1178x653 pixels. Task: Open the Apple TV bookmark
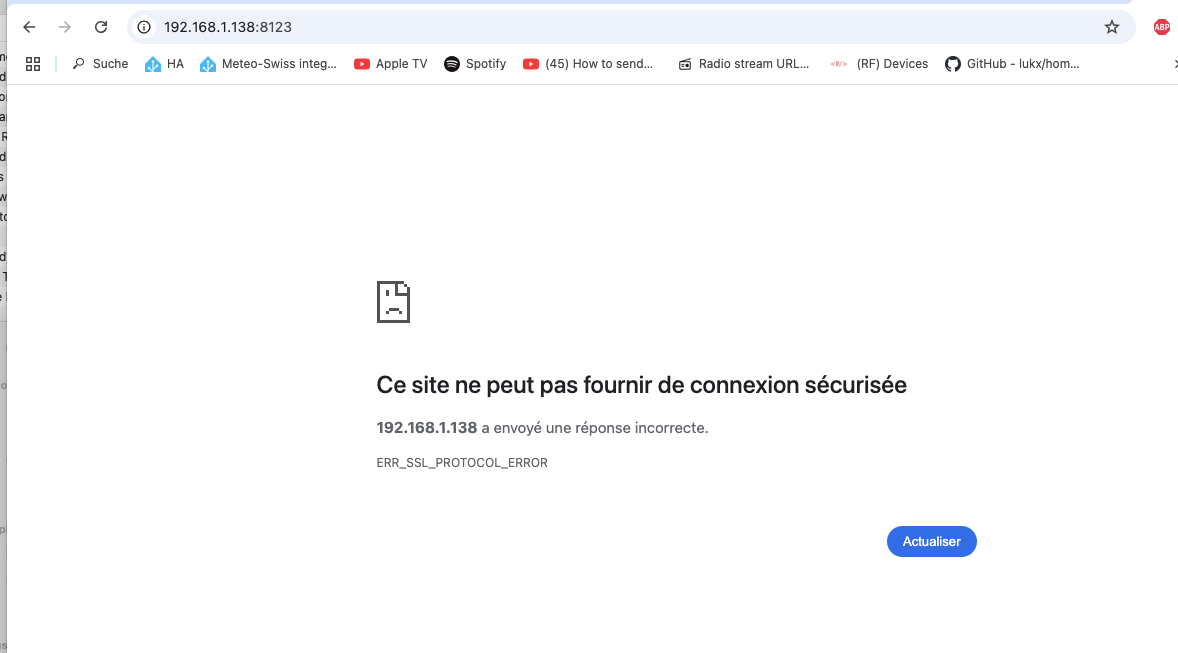[390, 64]
